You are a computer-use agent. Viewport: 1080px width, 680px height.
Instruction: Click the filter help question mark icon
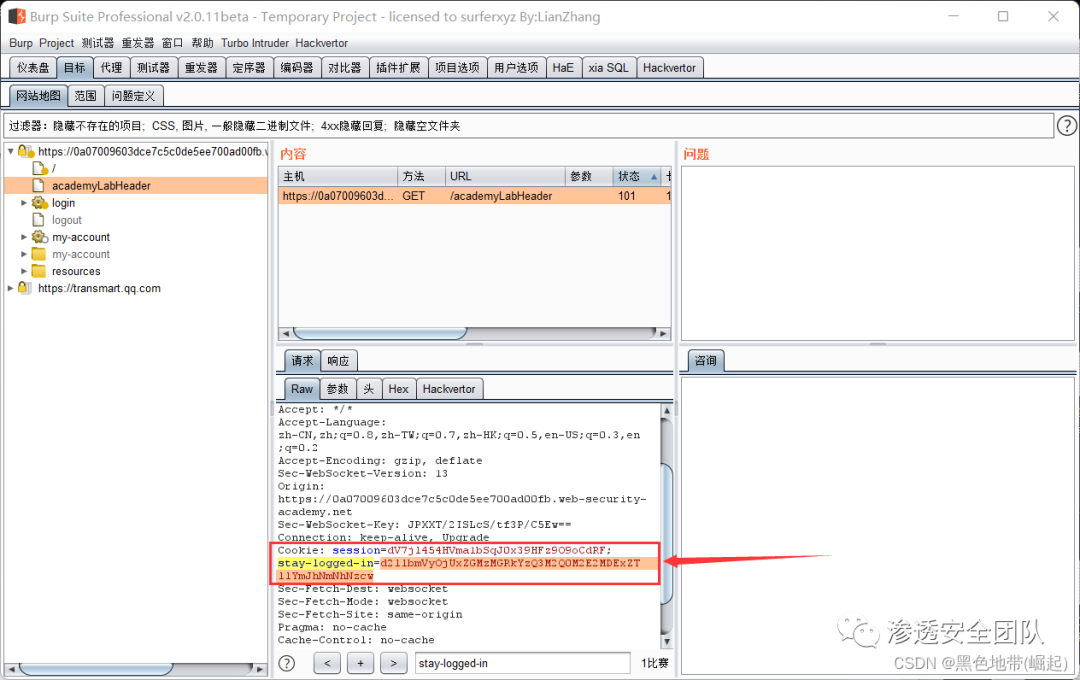coord(1066,125)
